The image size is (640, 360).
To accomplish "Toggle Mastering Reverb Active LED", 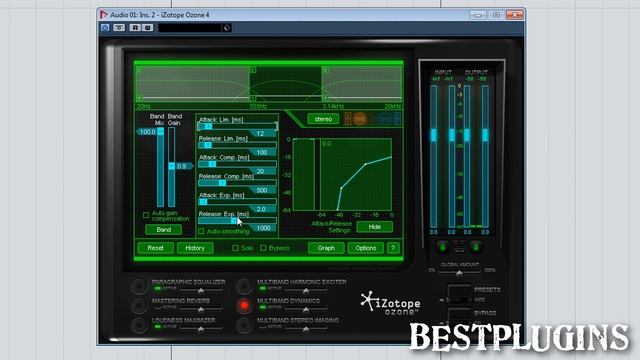I will tap(158, 307).
